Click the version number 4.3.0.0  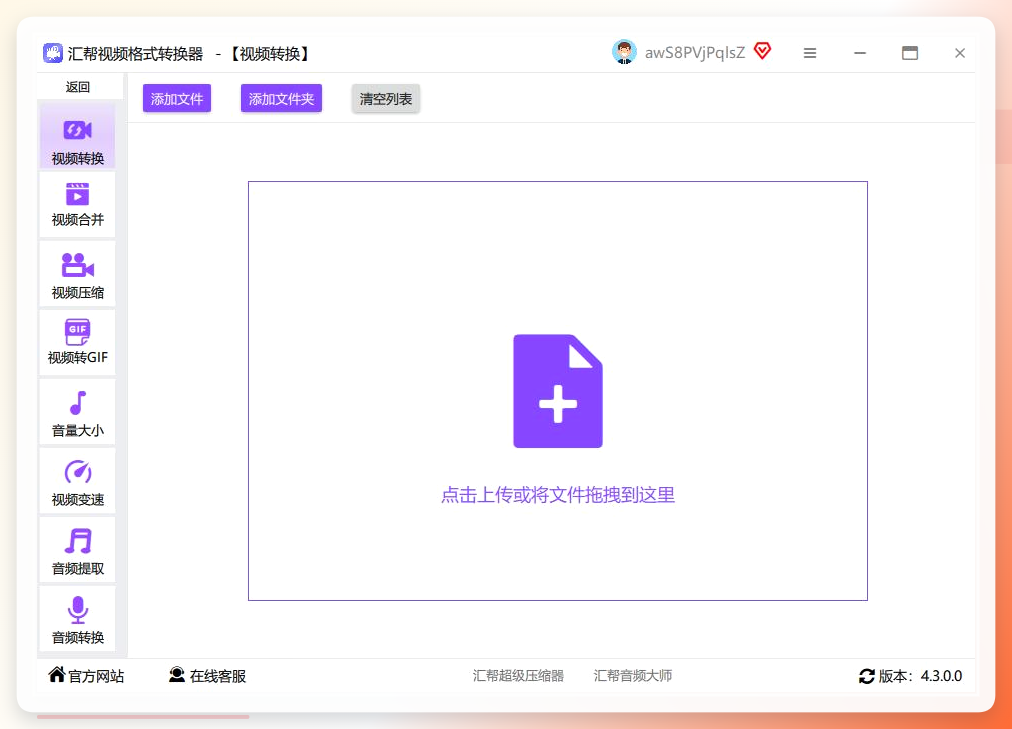point(941,676)
